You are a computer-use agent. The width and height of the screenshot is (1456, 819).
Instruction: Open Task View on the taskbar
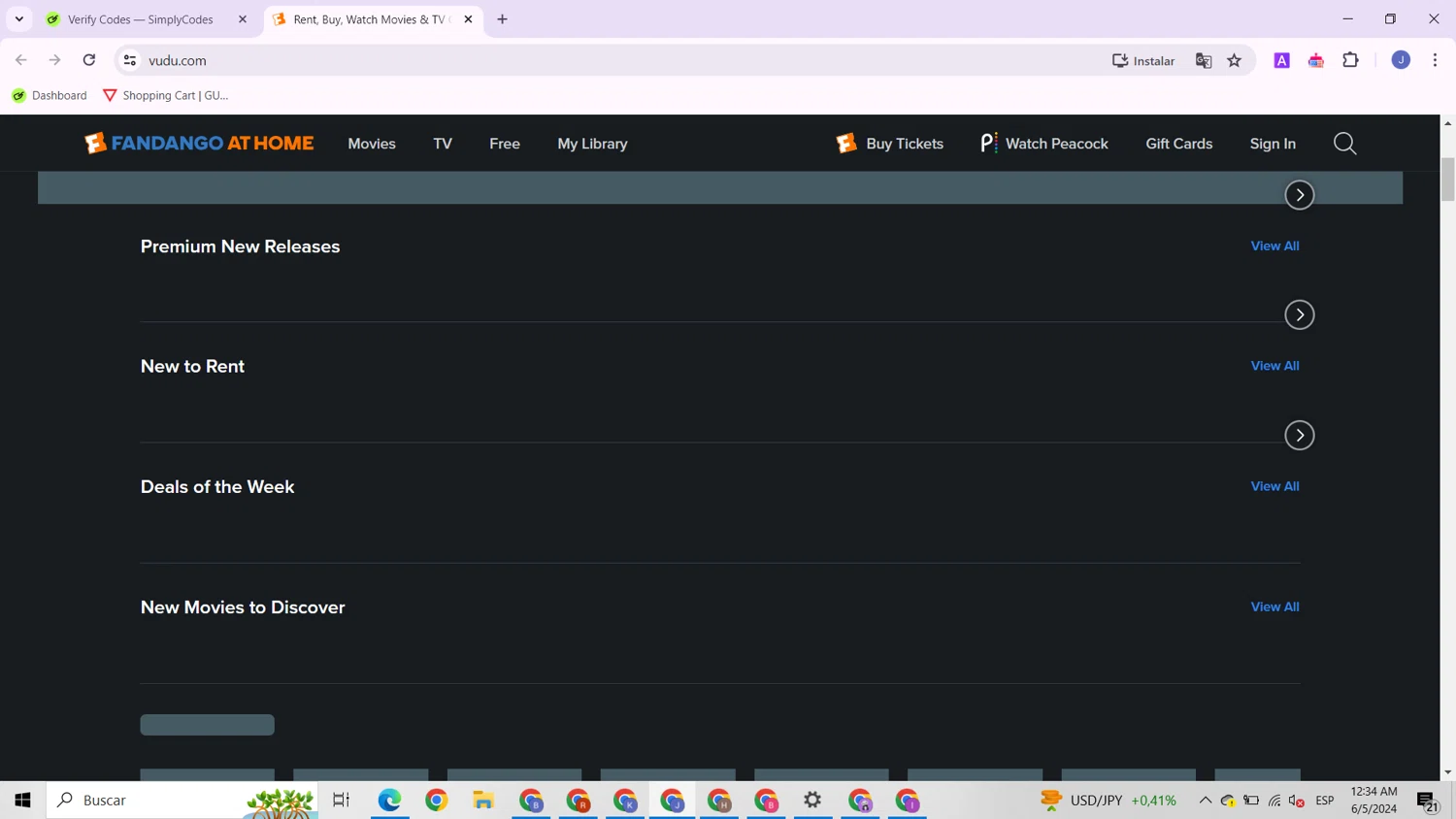[341, 801]
